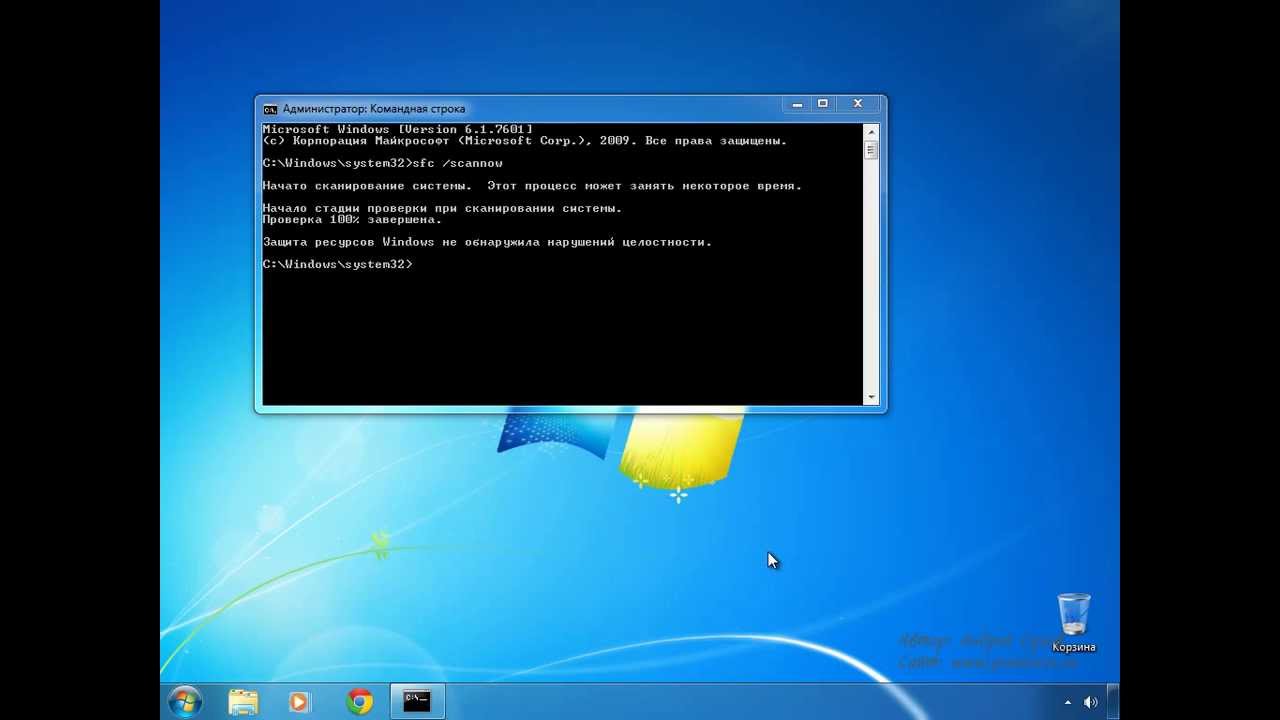The image size is (1280, 720).
Task: Click the console scrollbar thumb
Action: [x=871, y=149]
